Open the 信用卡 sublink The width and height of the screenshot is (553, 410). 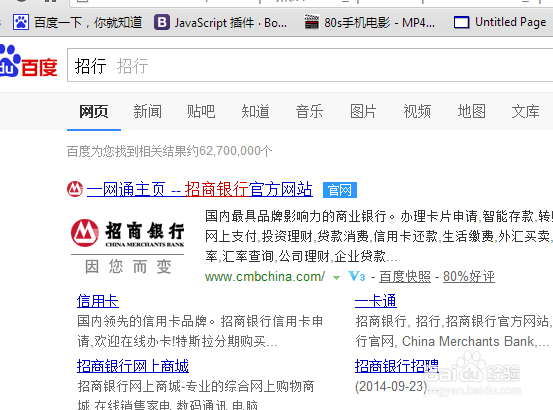pyautogui.click(x=98, y=301)
